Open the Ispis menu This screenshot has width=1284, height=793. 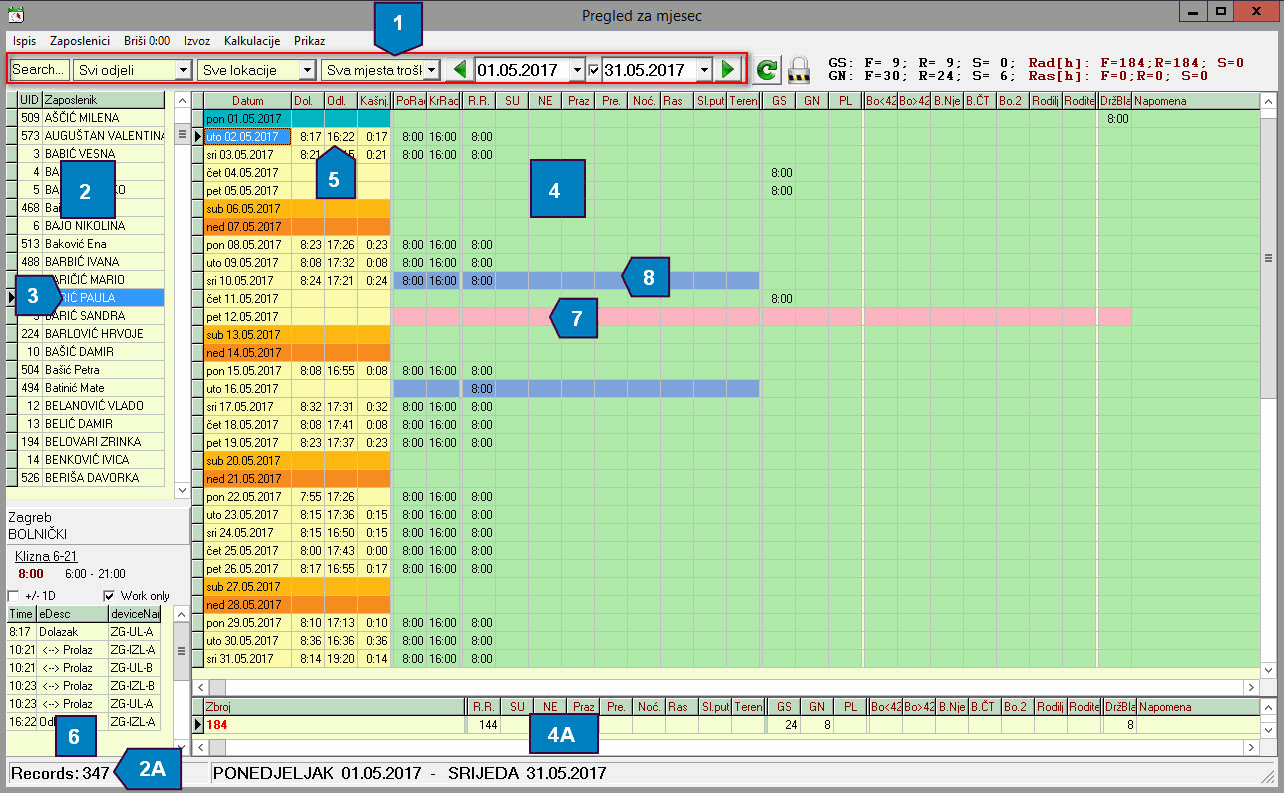(x=24, y=41)
